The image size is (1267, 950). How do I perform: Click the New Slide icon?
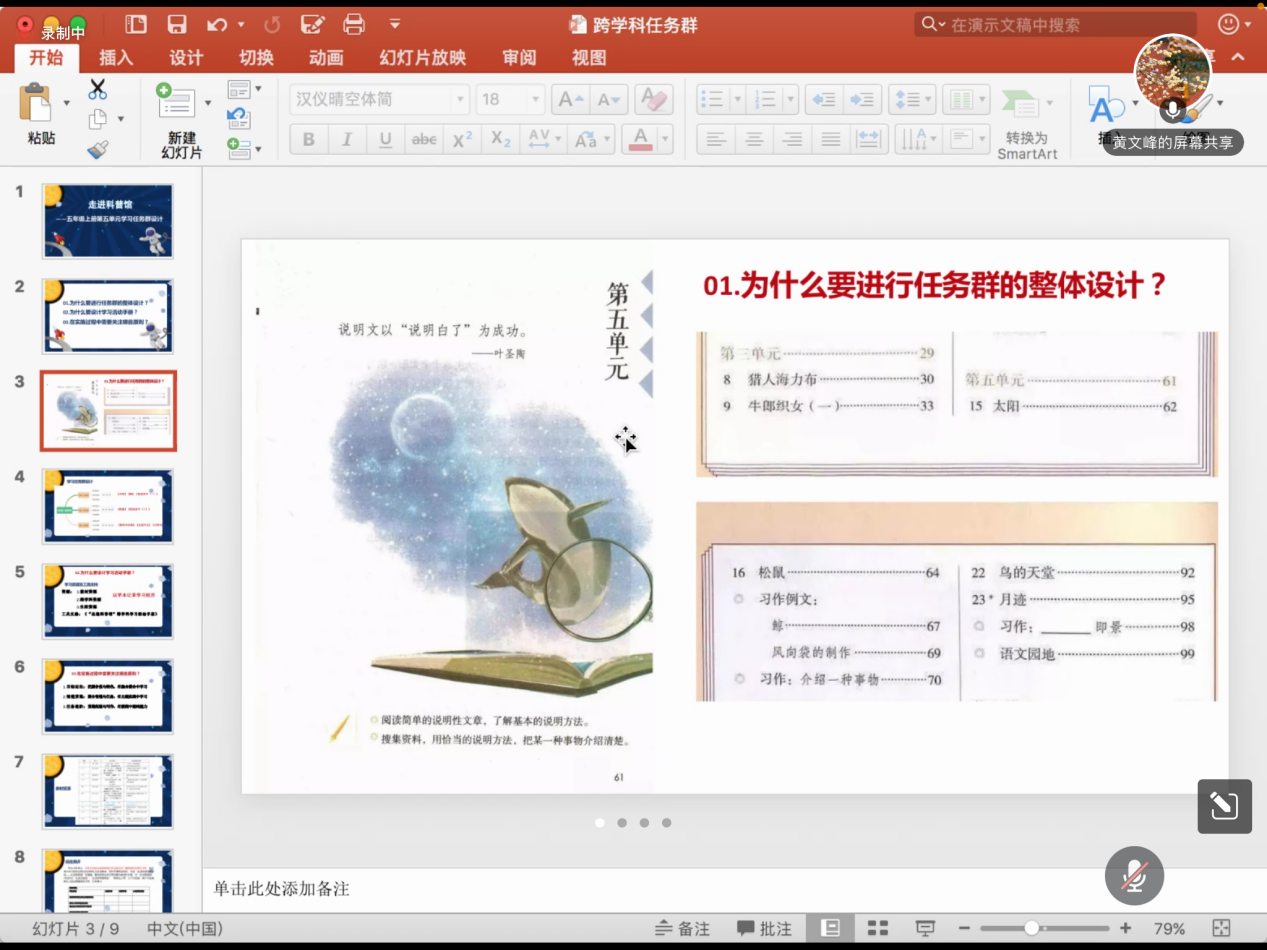pos(177,101)
